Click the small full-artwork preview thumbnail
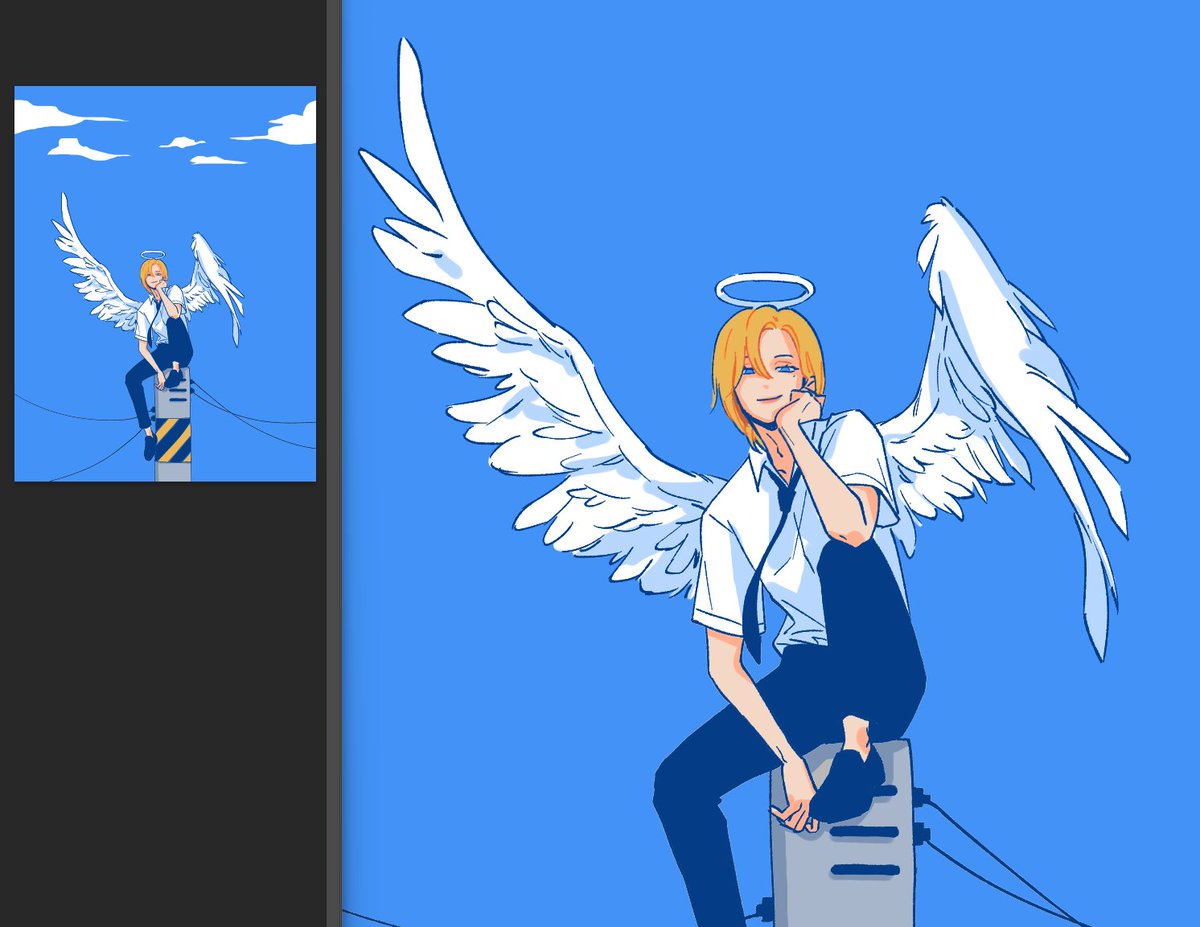1200x927 pixels. tap(165, 284)
